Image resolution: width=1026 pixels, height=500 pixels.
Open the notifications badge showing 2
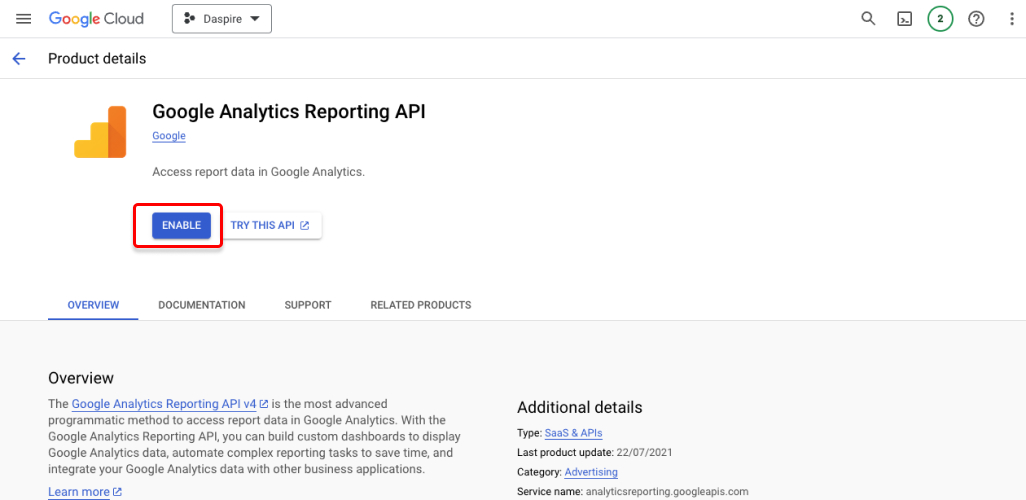940,19
